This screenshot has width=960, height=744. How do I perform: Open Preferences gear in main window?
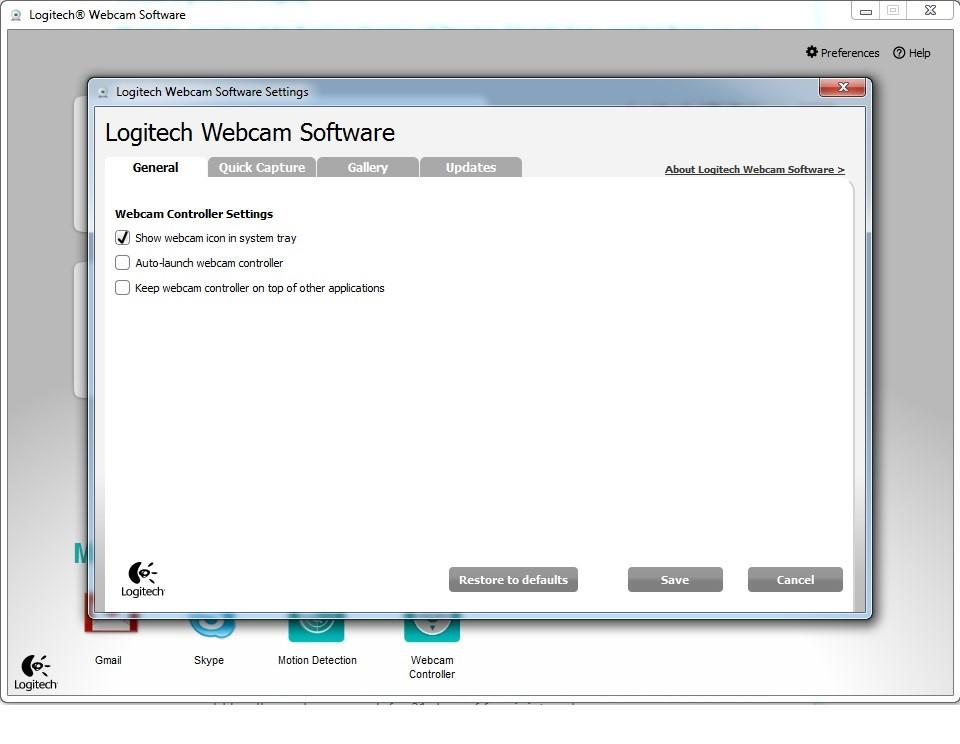842,53
